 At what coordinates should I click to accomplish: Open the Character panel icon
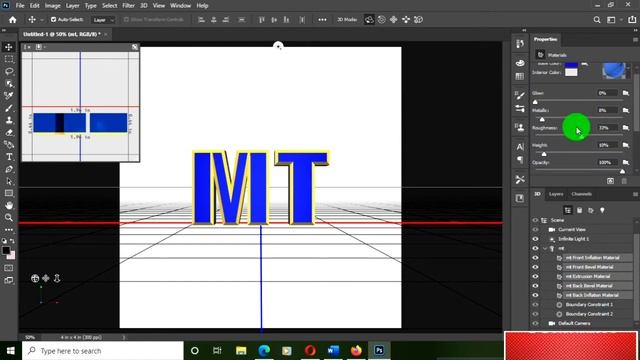pos(520,147)
